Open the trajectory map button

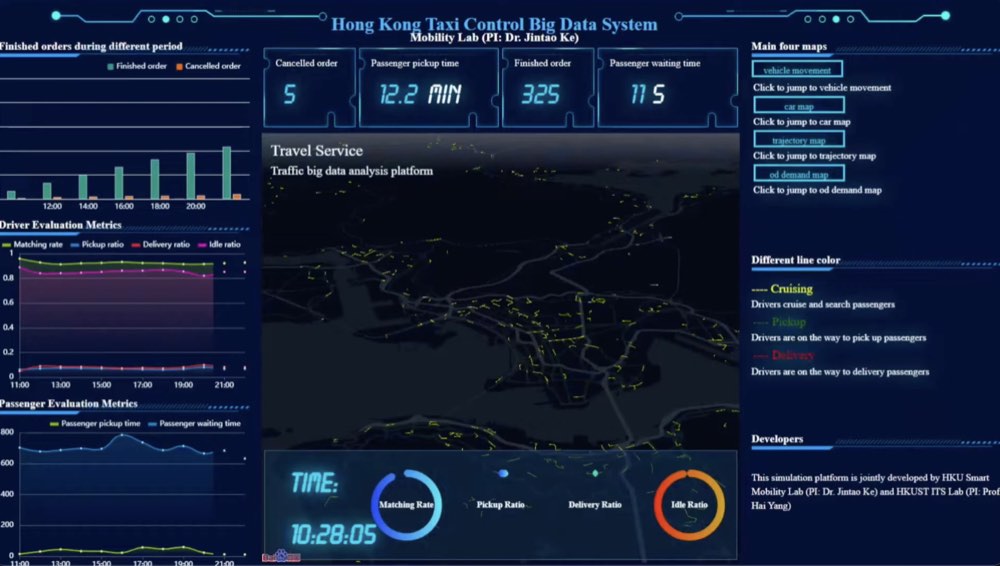click(x=799, y=140)
